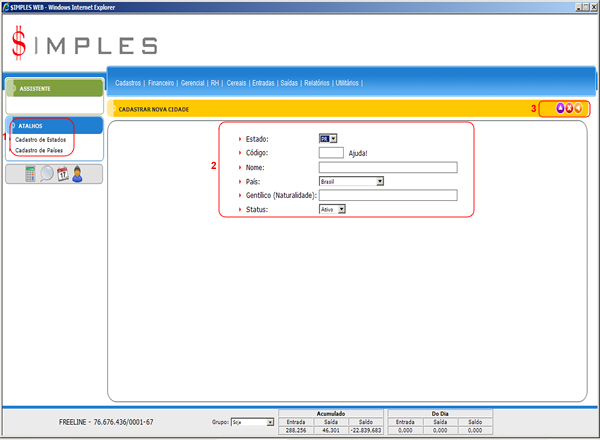Image resolution: width=600 pixels, height=440 pixels.
Task: Open the Financeiro menu
Action: click(161, 83)
